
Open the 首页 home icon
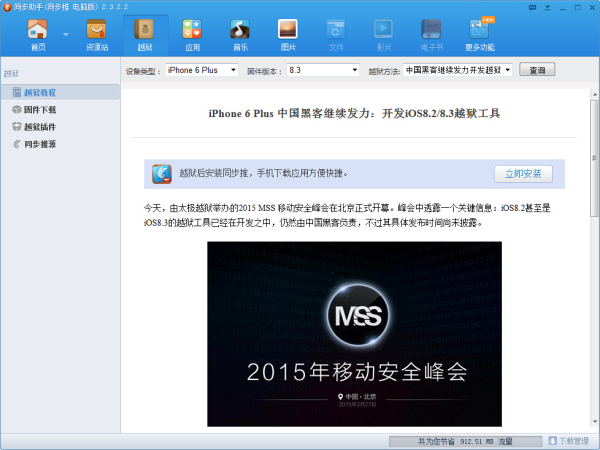[38, 30]
